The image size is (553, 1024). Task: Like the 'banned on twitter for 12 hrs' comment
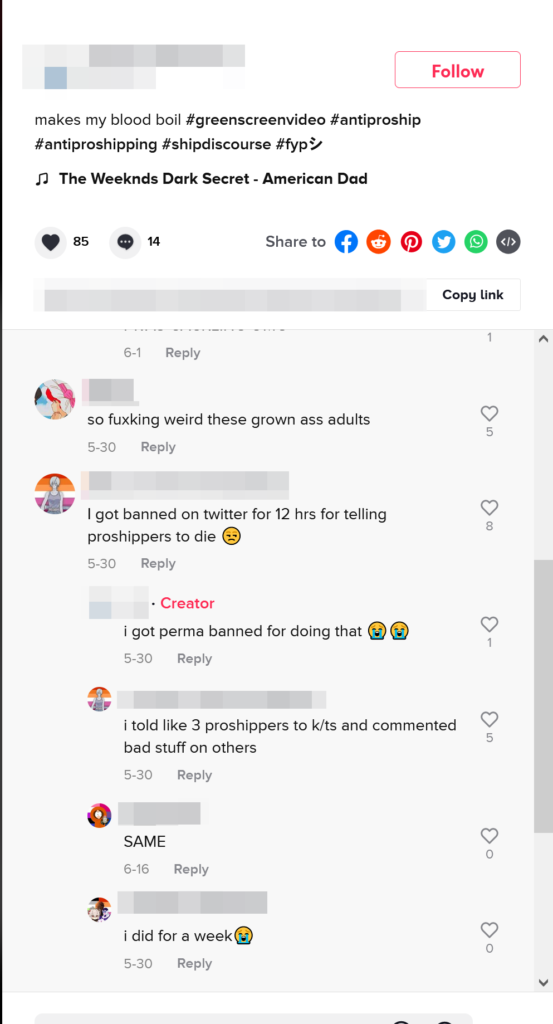(489, 507)
